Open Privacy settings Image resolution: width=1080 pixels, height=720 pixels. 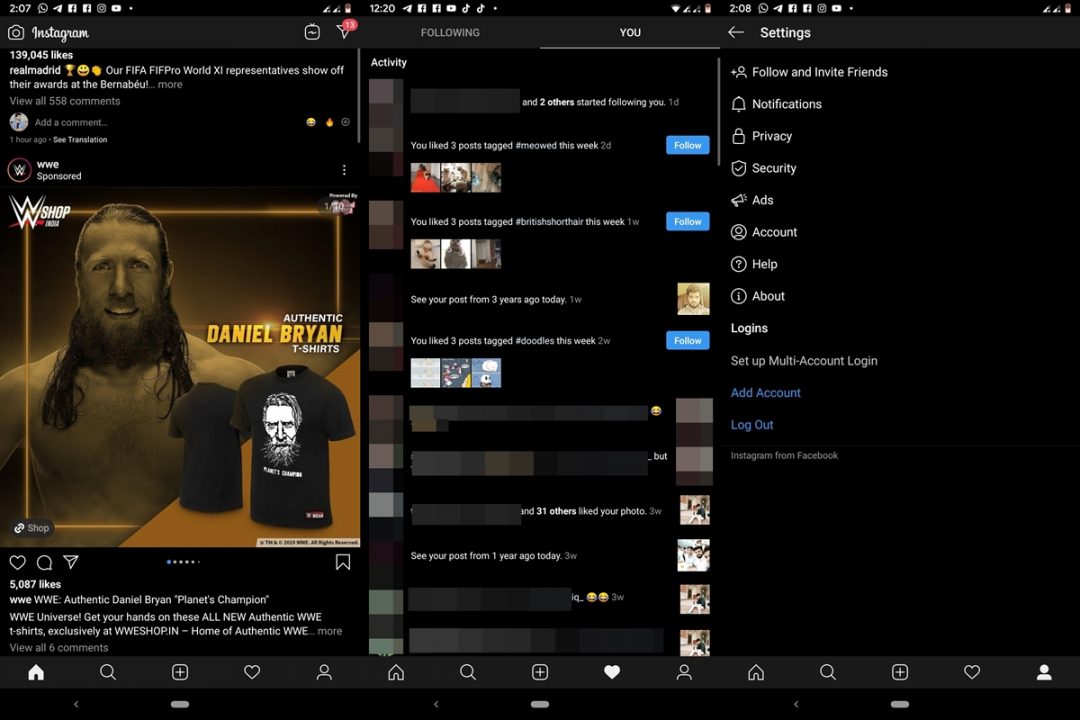click(761, 136)
